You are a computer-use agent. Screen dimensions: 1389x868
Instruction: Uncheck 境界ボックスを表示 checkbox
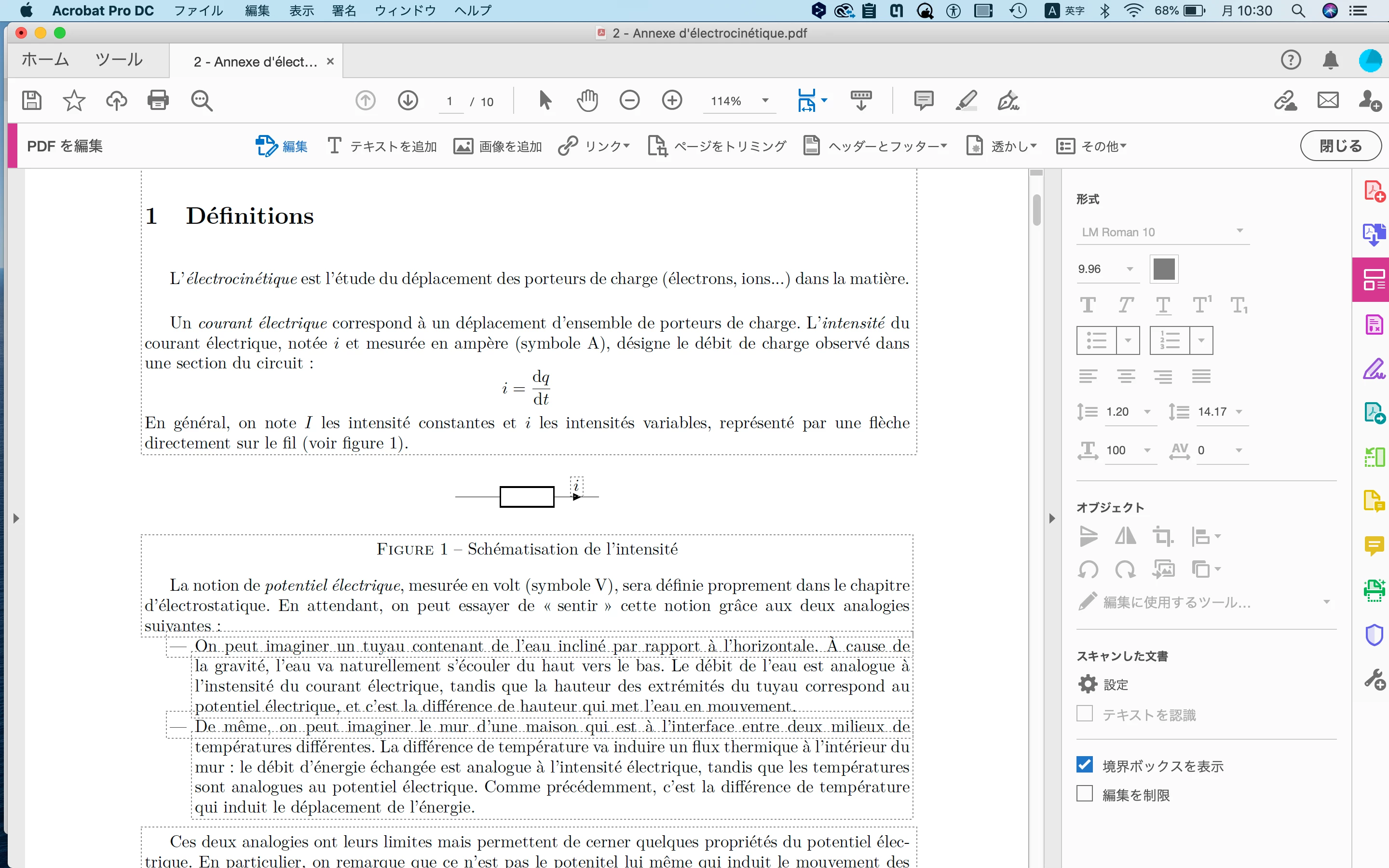click(1084, 765)
